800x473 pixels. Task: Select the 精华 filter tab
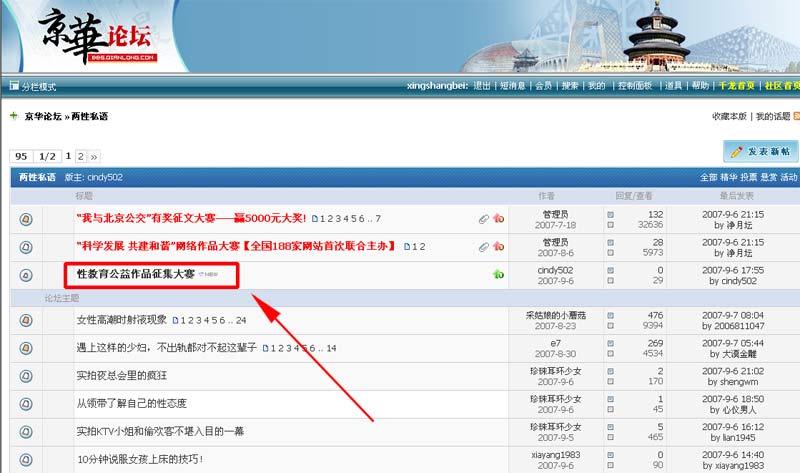click(x=728, y=177)
